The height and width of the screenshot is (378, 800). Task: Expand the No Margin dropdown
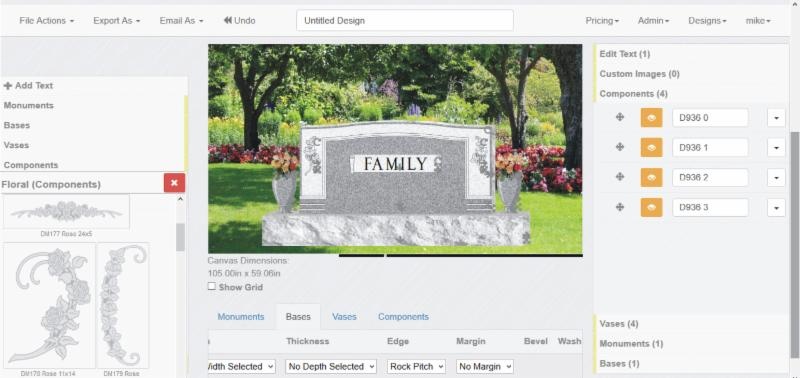pos(485,366)
